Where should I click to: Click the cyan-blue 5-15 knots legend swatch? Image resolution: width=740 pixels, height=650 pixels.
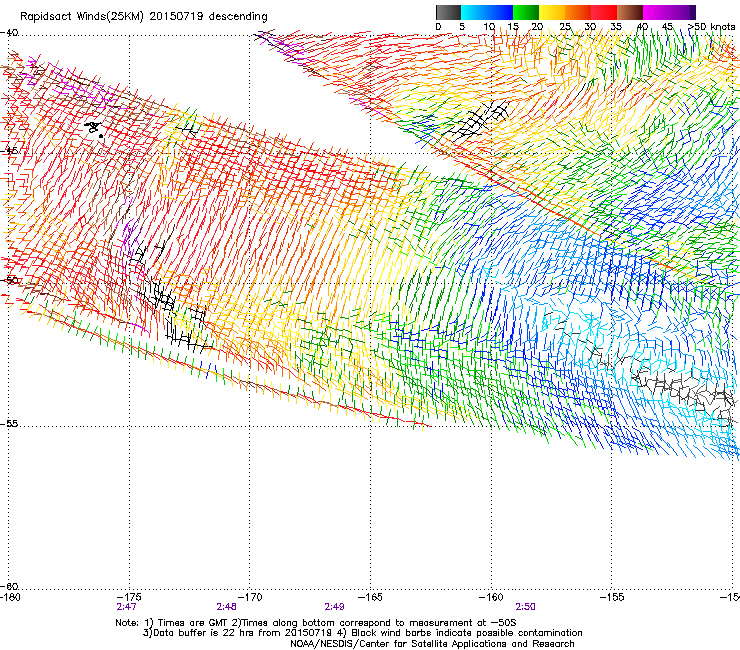pyautogui.click(x=487, y=12)
